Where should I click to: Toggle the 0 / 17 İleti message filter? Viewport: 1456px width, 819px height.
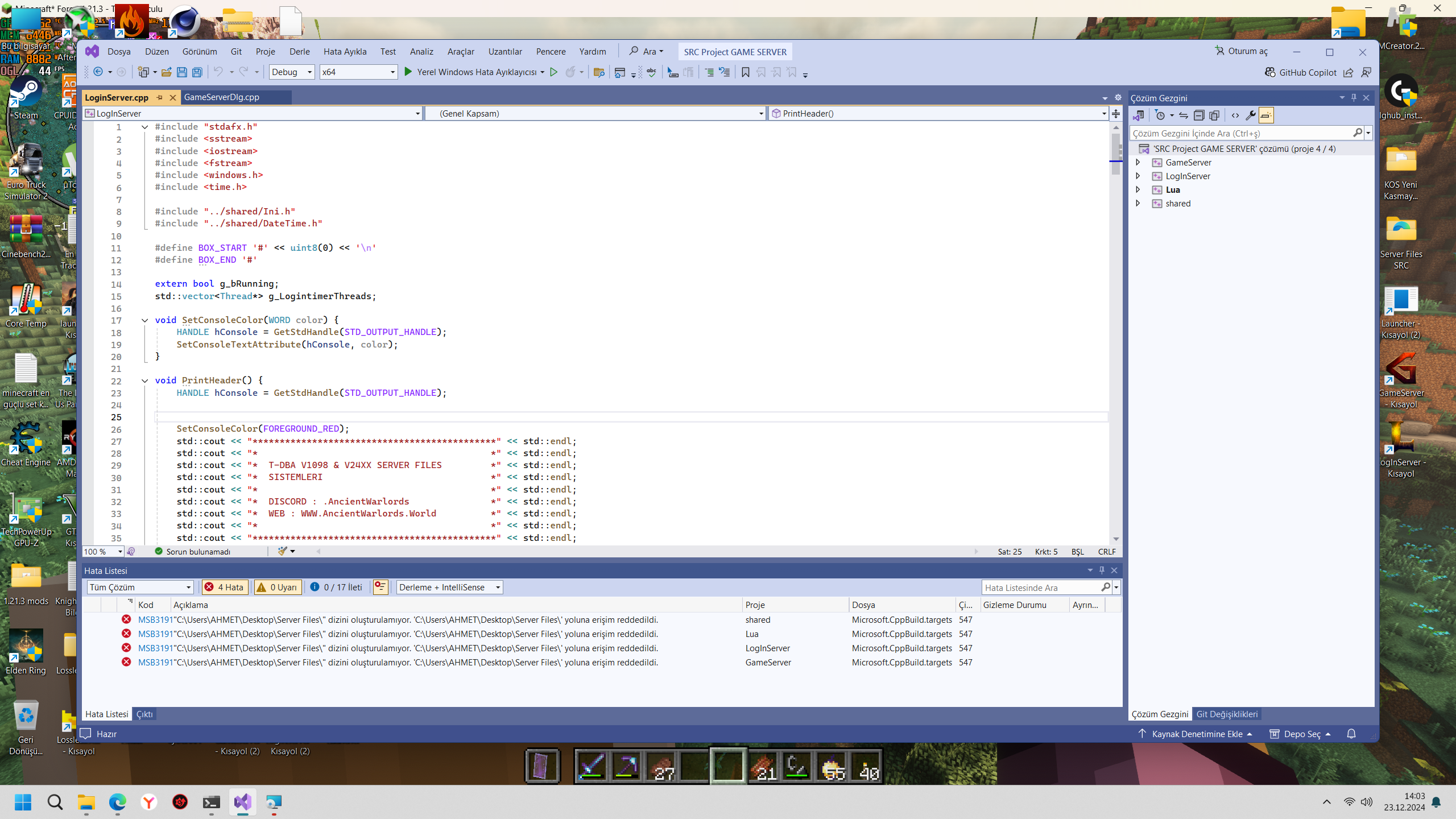(337, 587)
